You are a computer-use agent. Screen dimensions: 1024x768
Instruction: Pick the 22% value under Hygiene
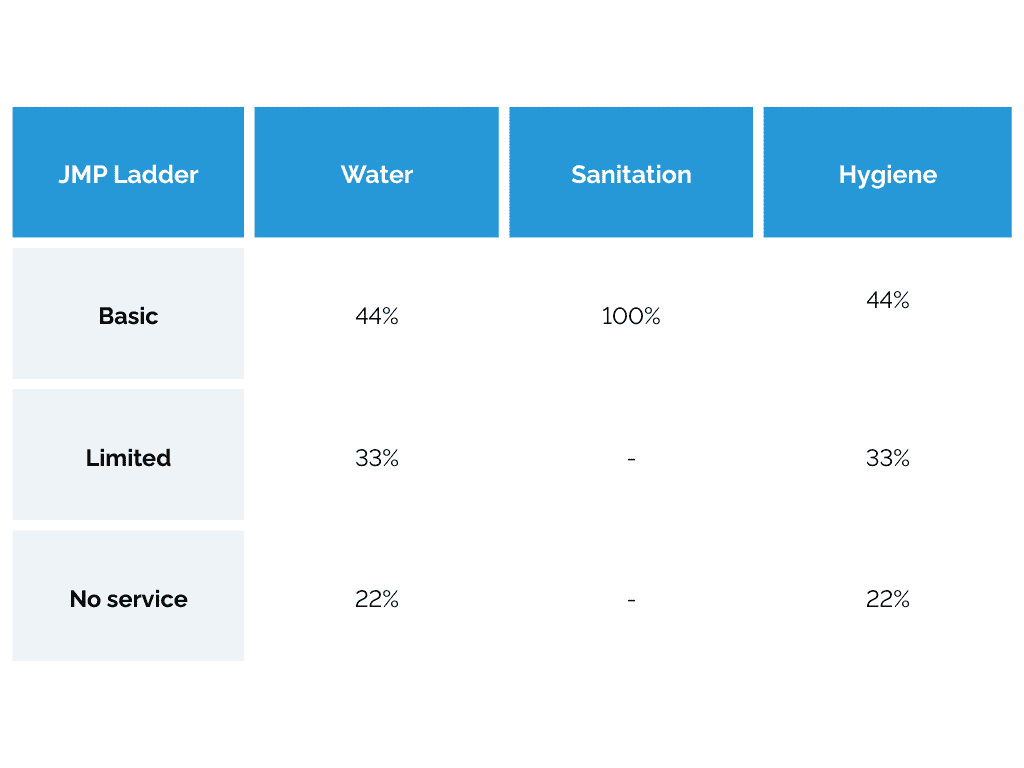coord(888,599)
